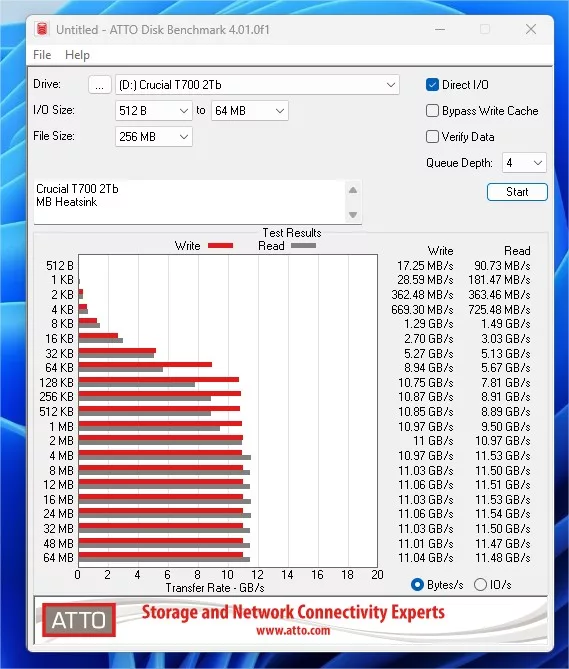Enable Bypass Write Cache checkbox
Image resolution: width=569 pixels, height=669 pixels.
click(432, 111)
